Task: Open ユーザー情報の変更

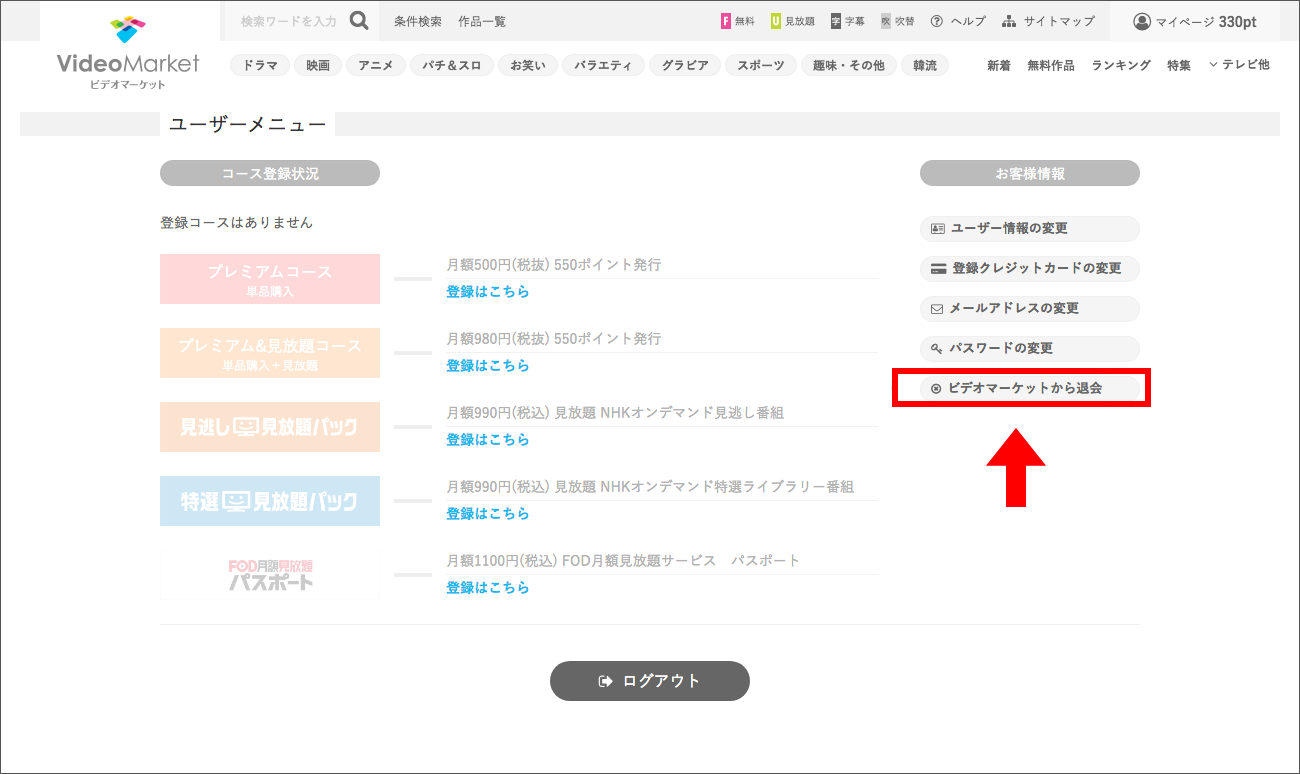Action: [1030, 229]
